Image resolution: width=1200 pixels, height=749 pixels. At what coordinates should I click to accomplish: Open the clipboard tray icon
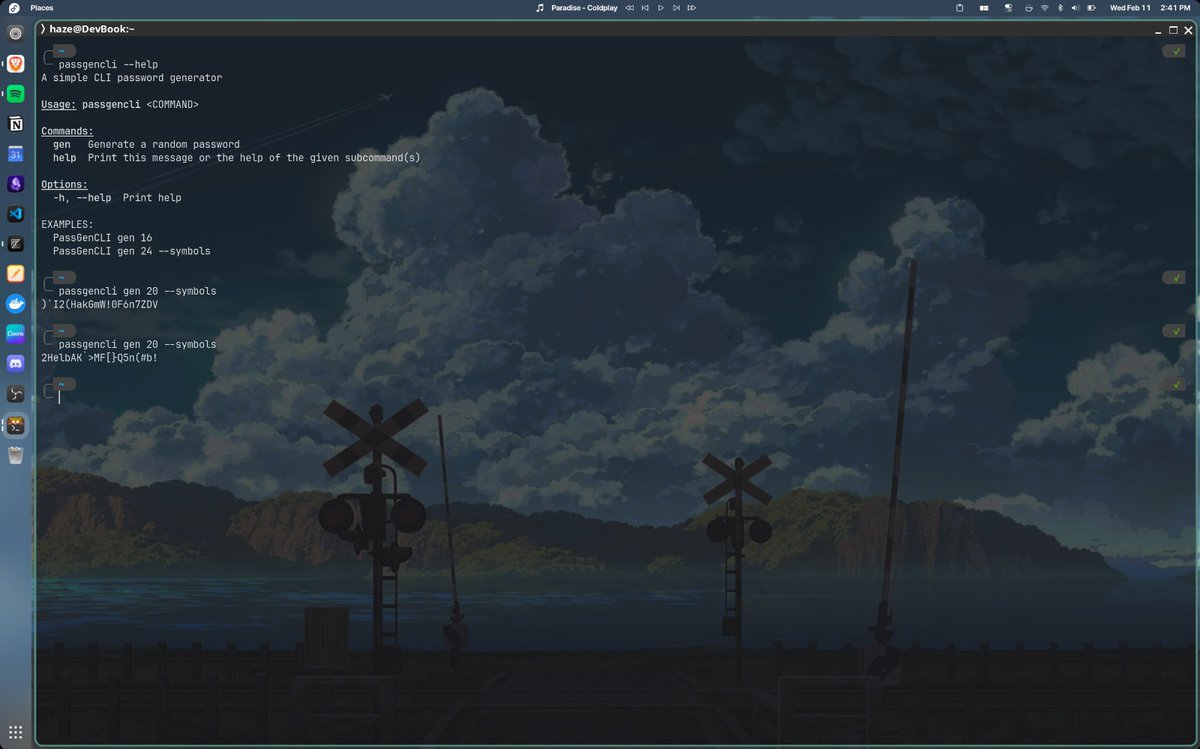pyautogui.click(x=960, y=7)
